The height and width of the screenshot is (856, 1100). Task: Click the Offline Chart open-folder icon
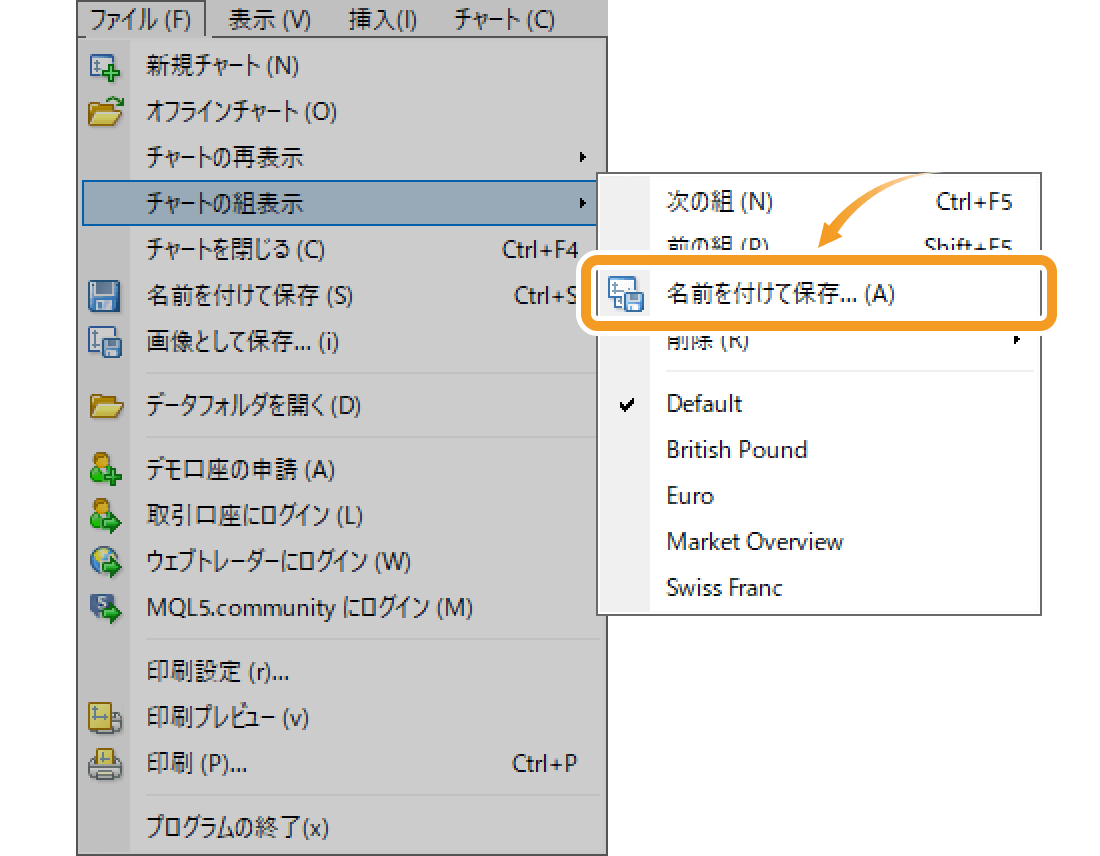click(105, 112)
